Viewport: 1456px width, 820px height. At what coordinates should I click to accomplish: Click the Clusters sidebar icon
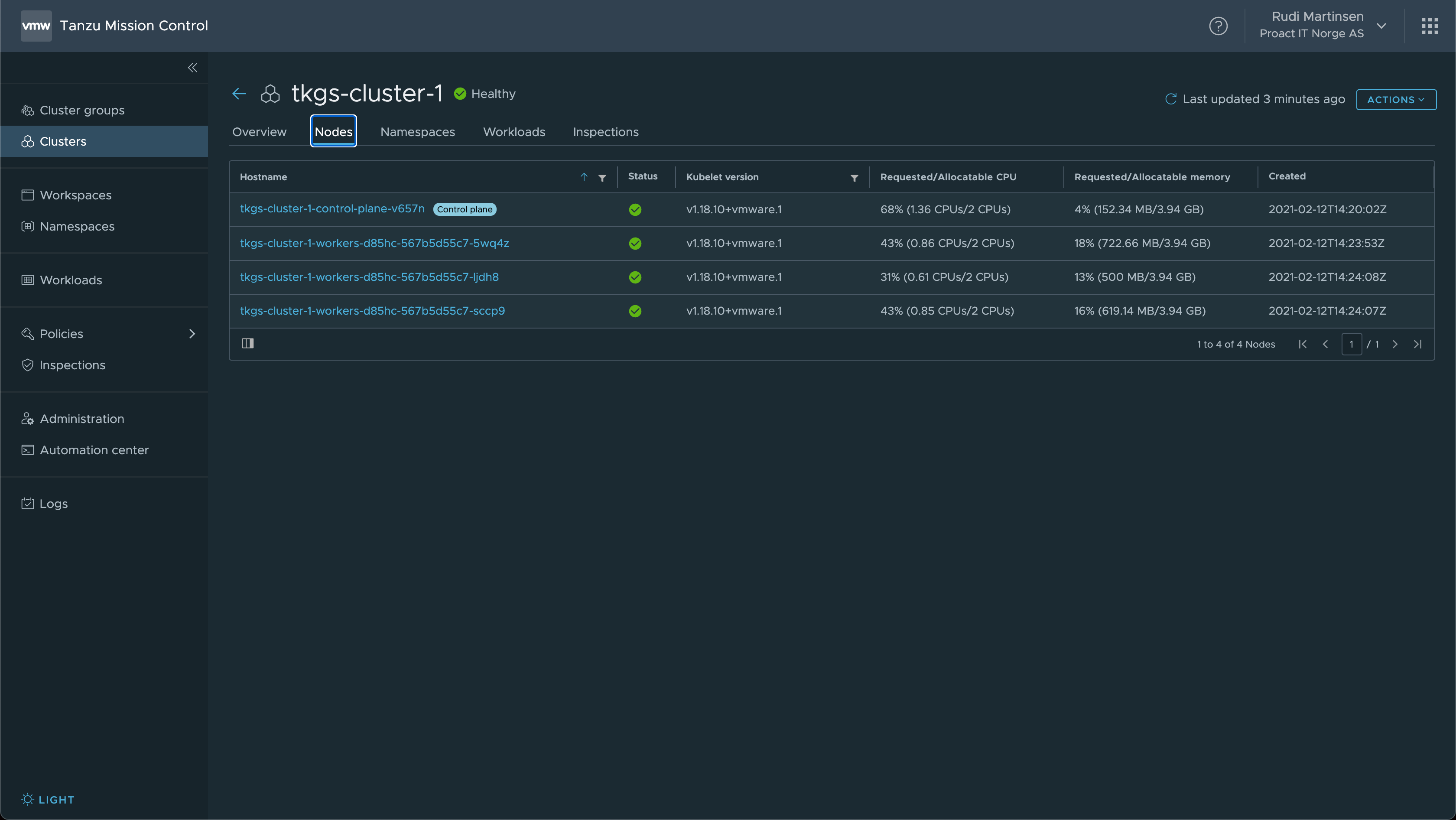point(27,141)
